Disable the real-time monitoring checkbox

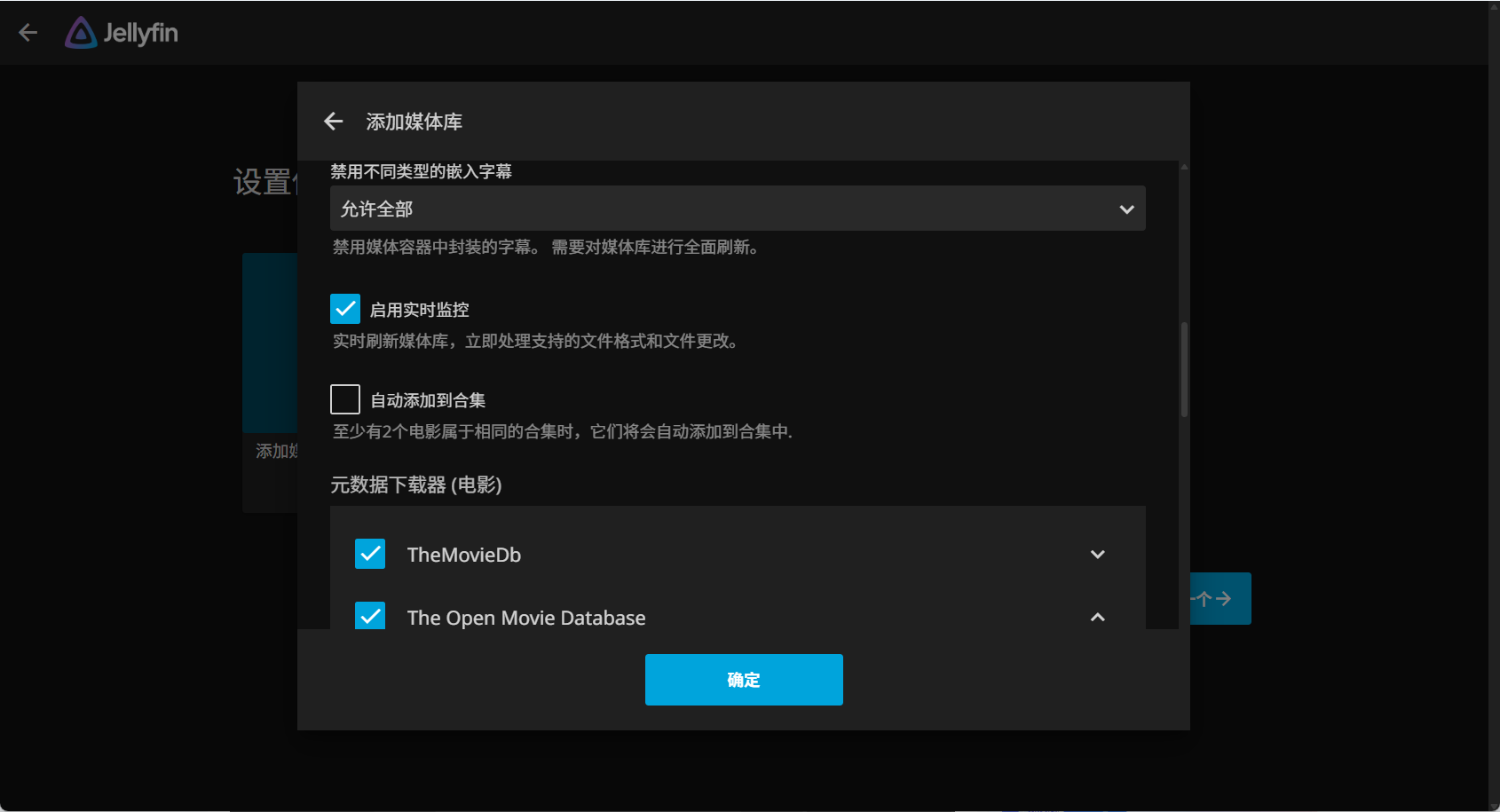click(345, 309)
